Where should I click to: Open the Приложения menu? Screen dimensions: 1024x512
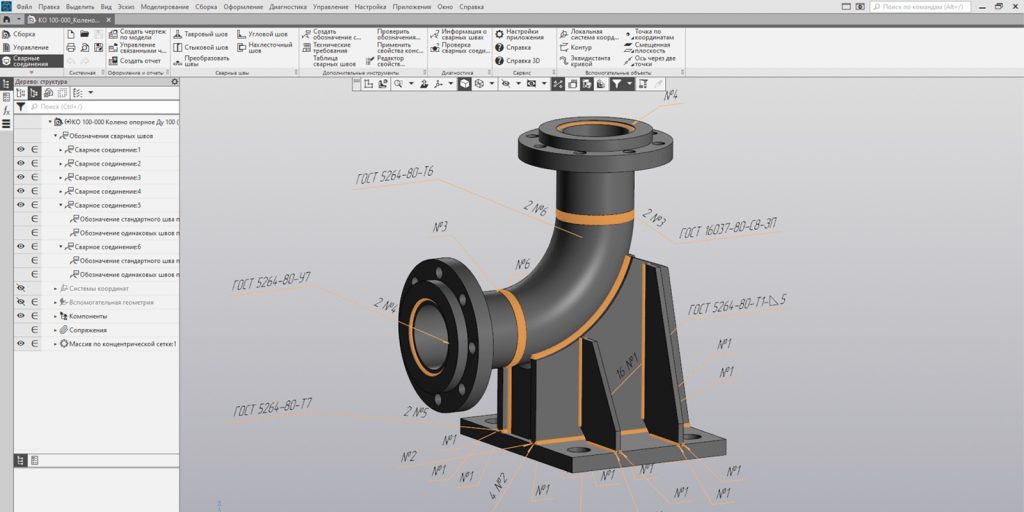(411, 7)
